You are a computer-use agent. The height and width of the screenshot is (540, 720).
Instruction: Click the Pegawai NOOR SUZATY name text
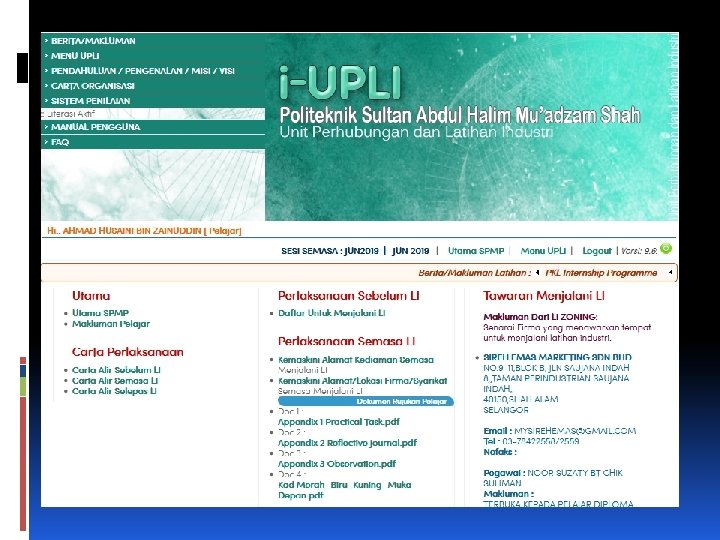tap(553, 478)
